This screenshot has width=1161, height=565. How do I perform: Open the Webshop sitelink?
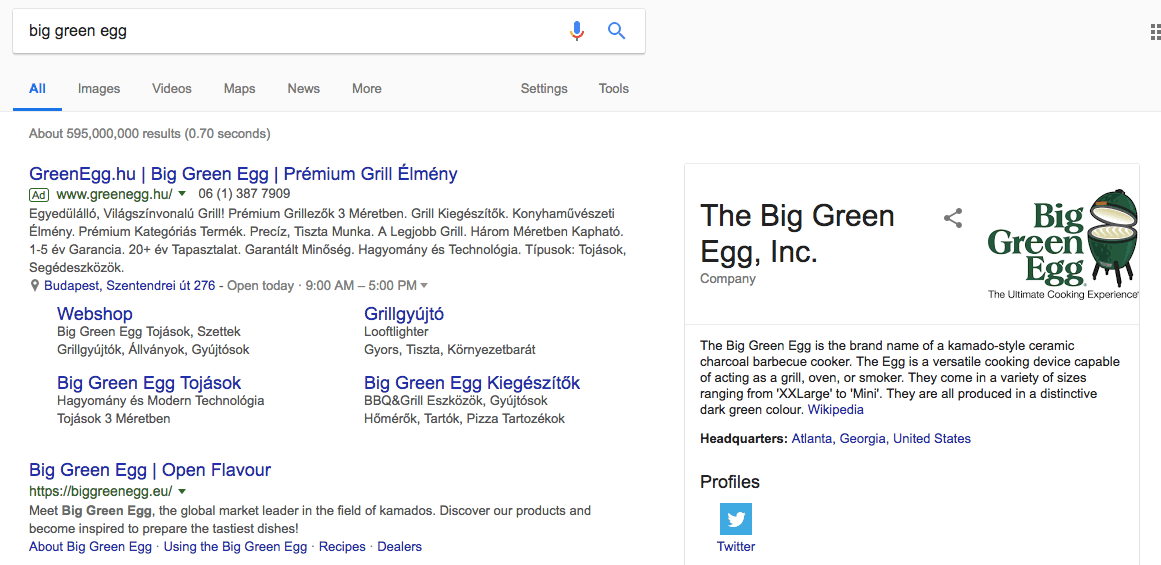95,313
